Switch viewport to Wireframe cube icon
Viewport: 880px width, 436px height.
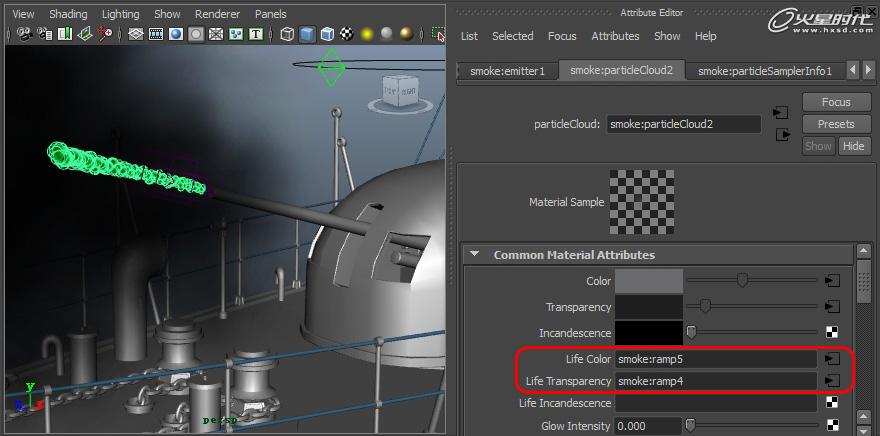tap(287, 34)
